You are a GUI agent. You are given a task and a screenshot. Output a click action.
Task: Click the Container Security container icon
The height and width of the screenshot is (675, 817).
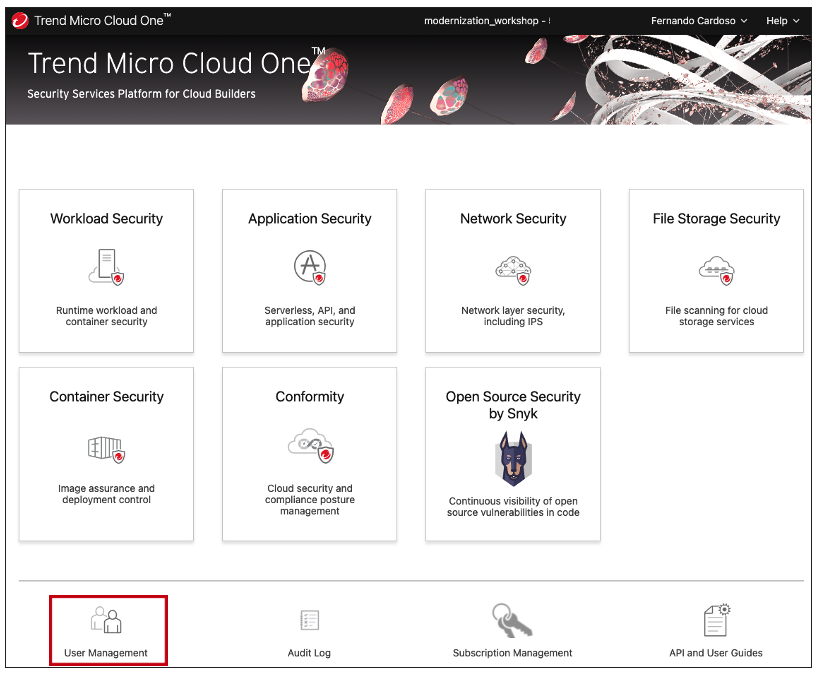[x=106, y=449]
